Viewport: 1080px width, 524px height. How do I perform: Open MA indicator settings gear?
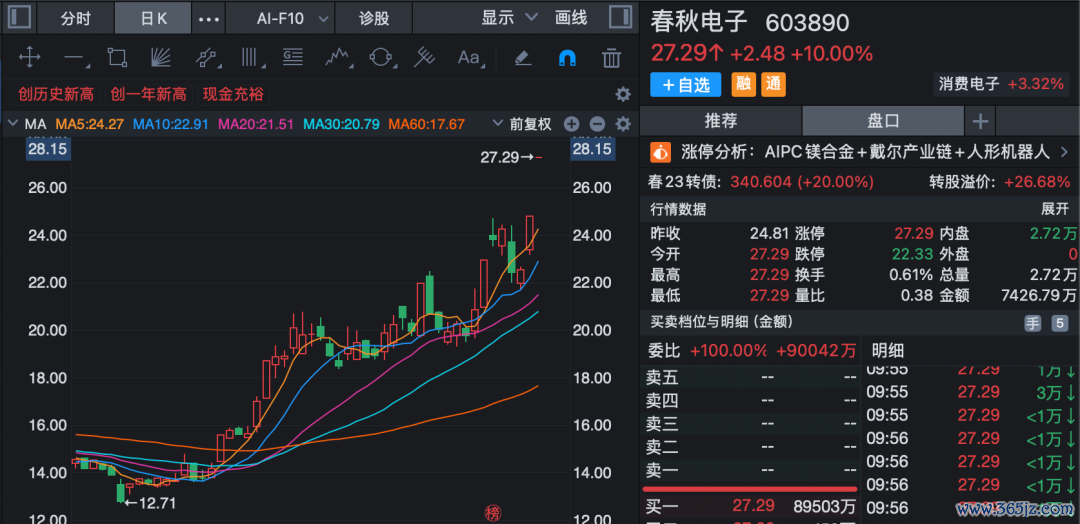coord(623,125)
